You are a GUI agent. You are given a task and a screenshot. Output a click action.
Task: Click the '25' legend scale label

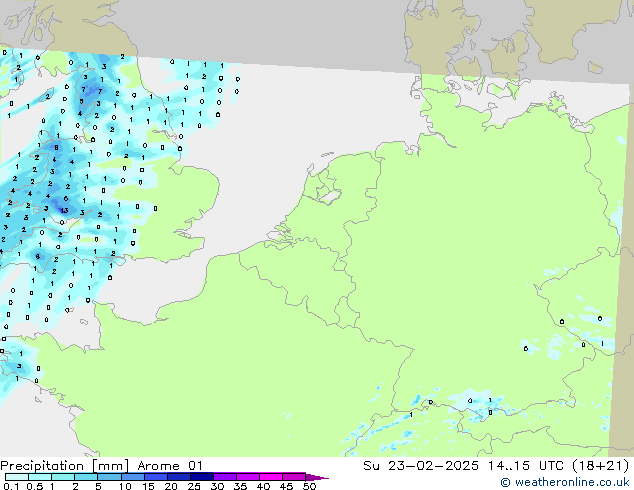tap(194, 486)
